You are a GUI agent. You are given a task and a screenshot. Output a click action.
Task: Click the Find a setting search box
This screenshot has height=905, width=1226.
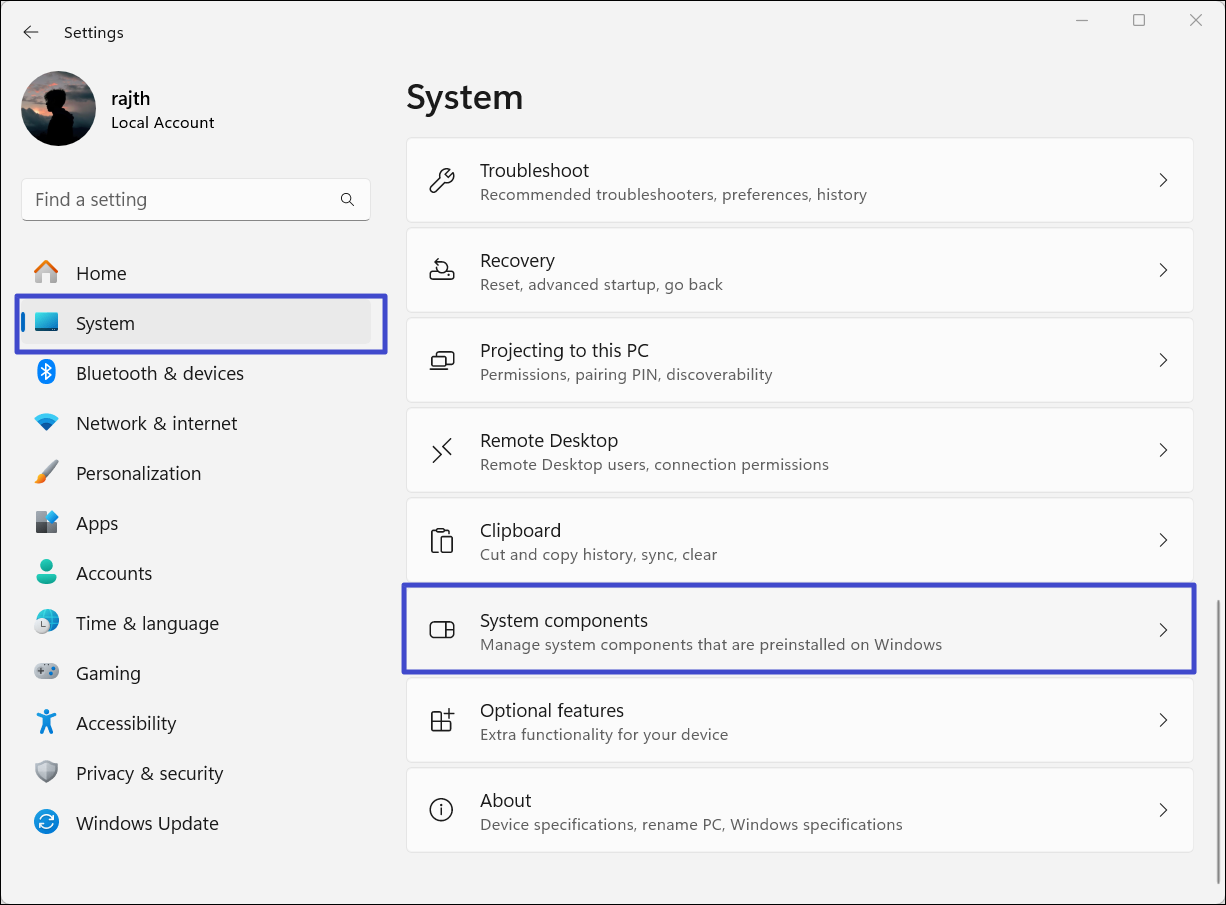(180, 200)
